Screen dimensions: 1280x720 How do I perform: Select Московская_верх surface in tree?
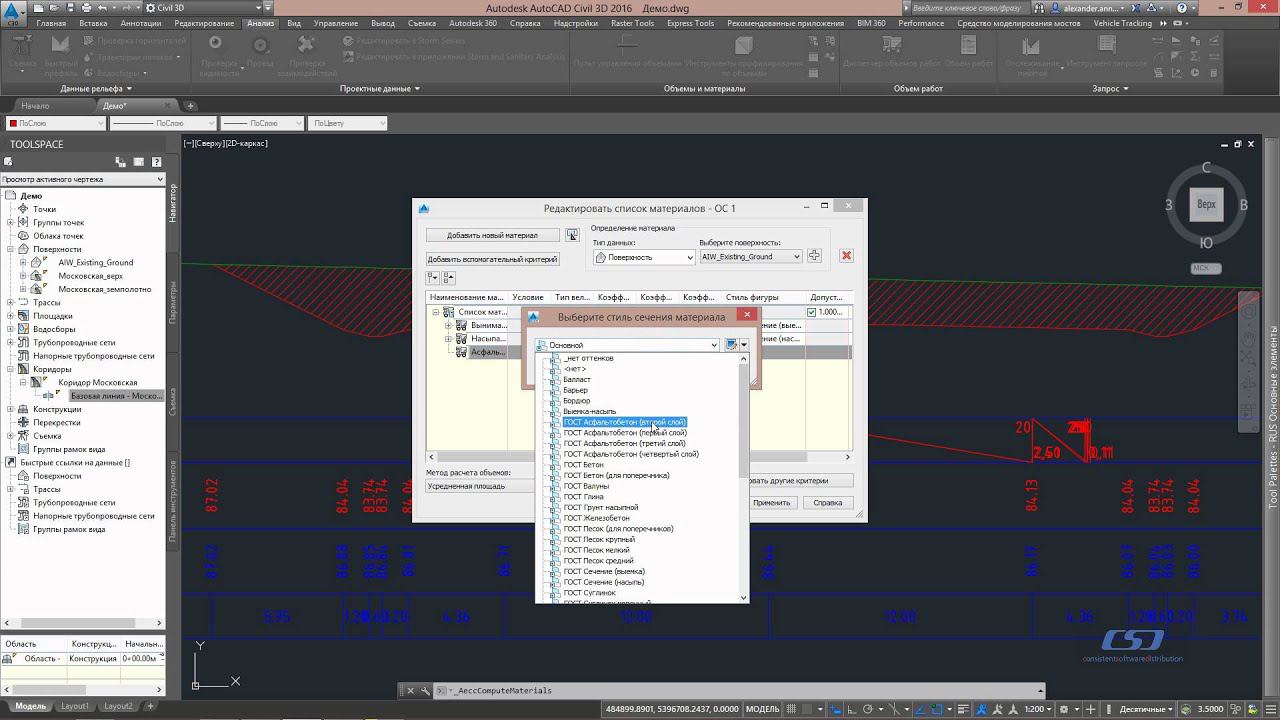click(x=91, y=276)
